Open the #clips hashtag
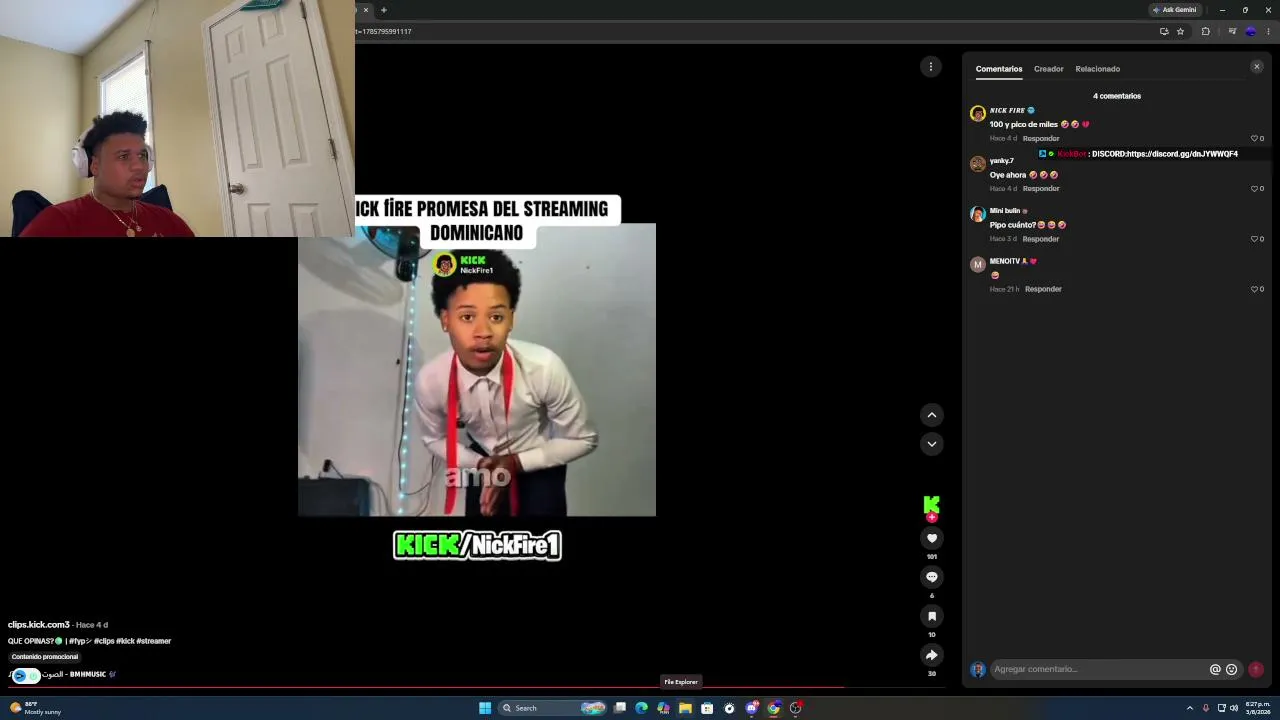 click(104, 641)
